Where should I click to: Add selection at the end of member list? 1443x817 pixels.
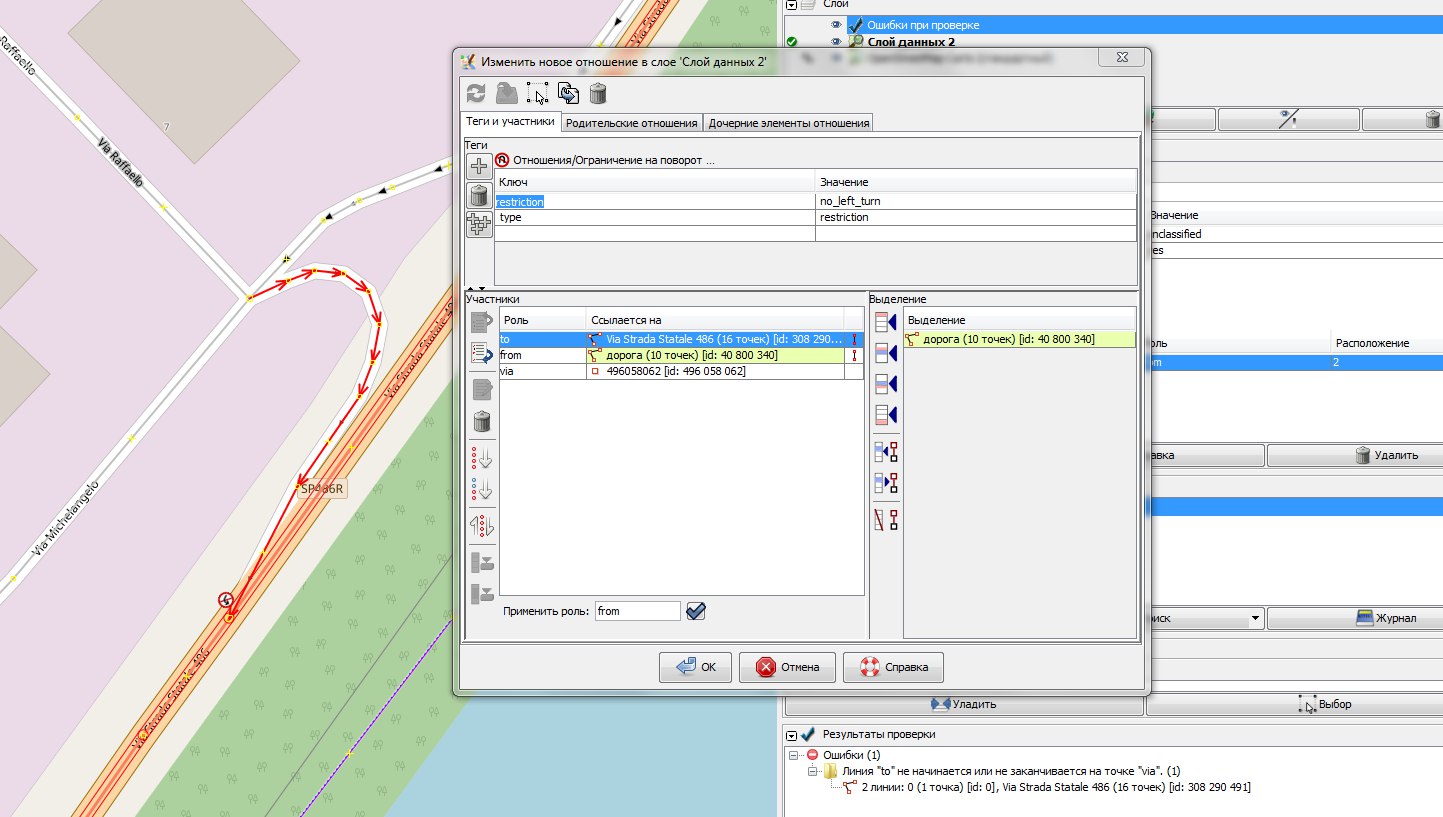pos(885,414)
